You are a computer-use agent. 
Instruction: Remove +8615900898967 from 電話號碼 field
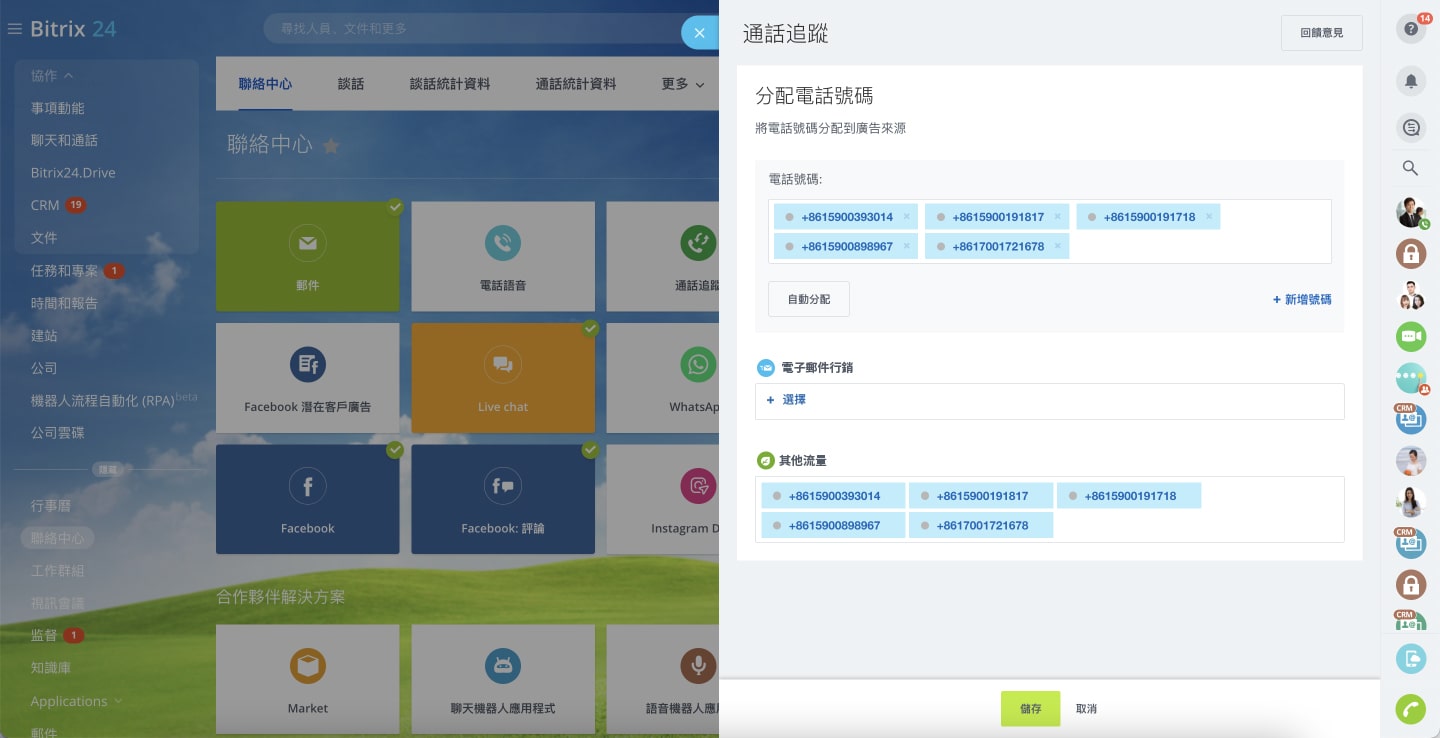pos(907,246)
